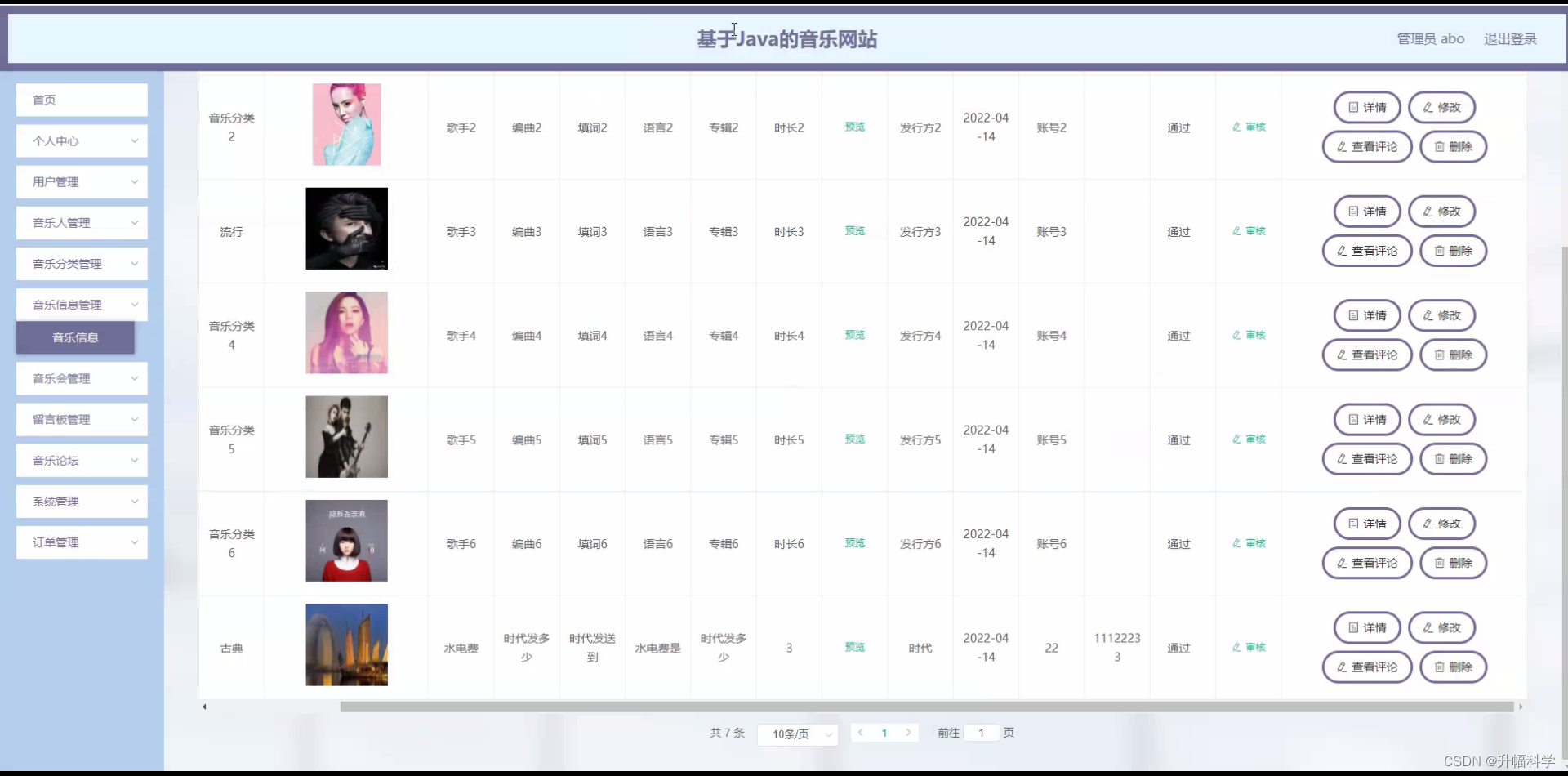Viewport: 1568px width, 776px height.
Task: Expand the 系统管理 sidebar menu
Action: [81, 501]
